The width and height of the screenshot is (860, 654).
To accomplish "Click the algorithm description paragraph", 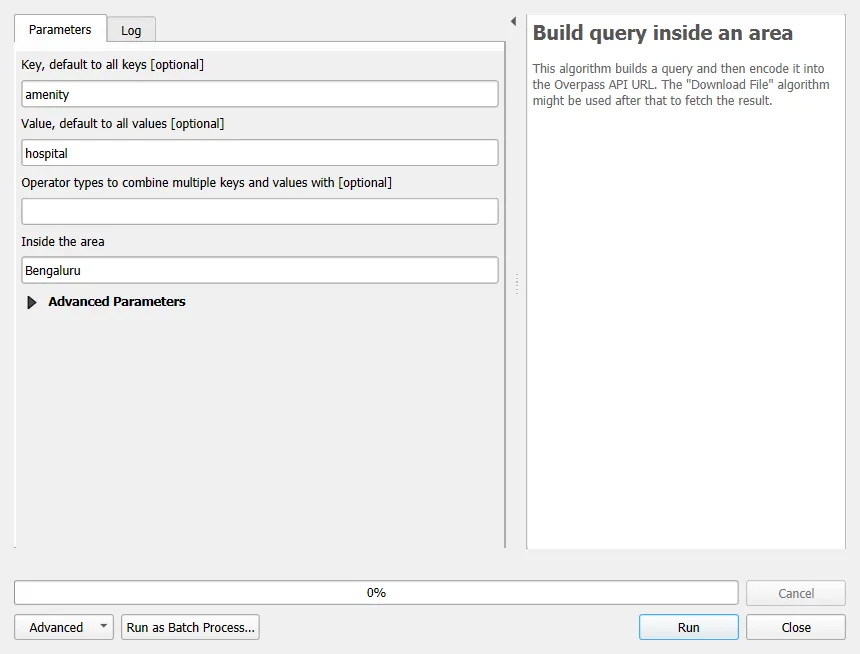I will pyautogui.click(x=681, y=84).
